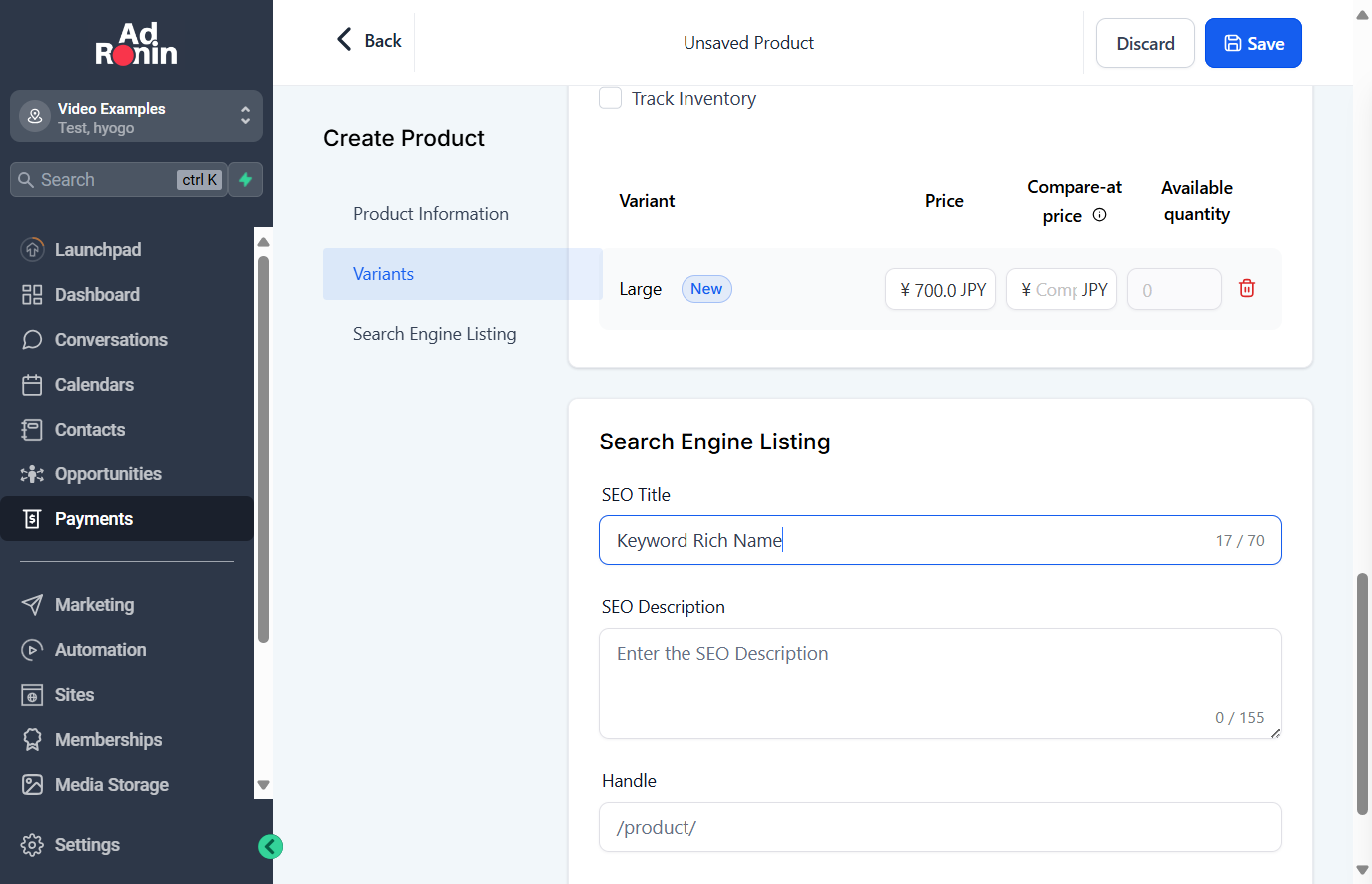Click the green lightning bolt quick-action icon
The width and height of the screenshot is (1372, 884).
[245, 180]
